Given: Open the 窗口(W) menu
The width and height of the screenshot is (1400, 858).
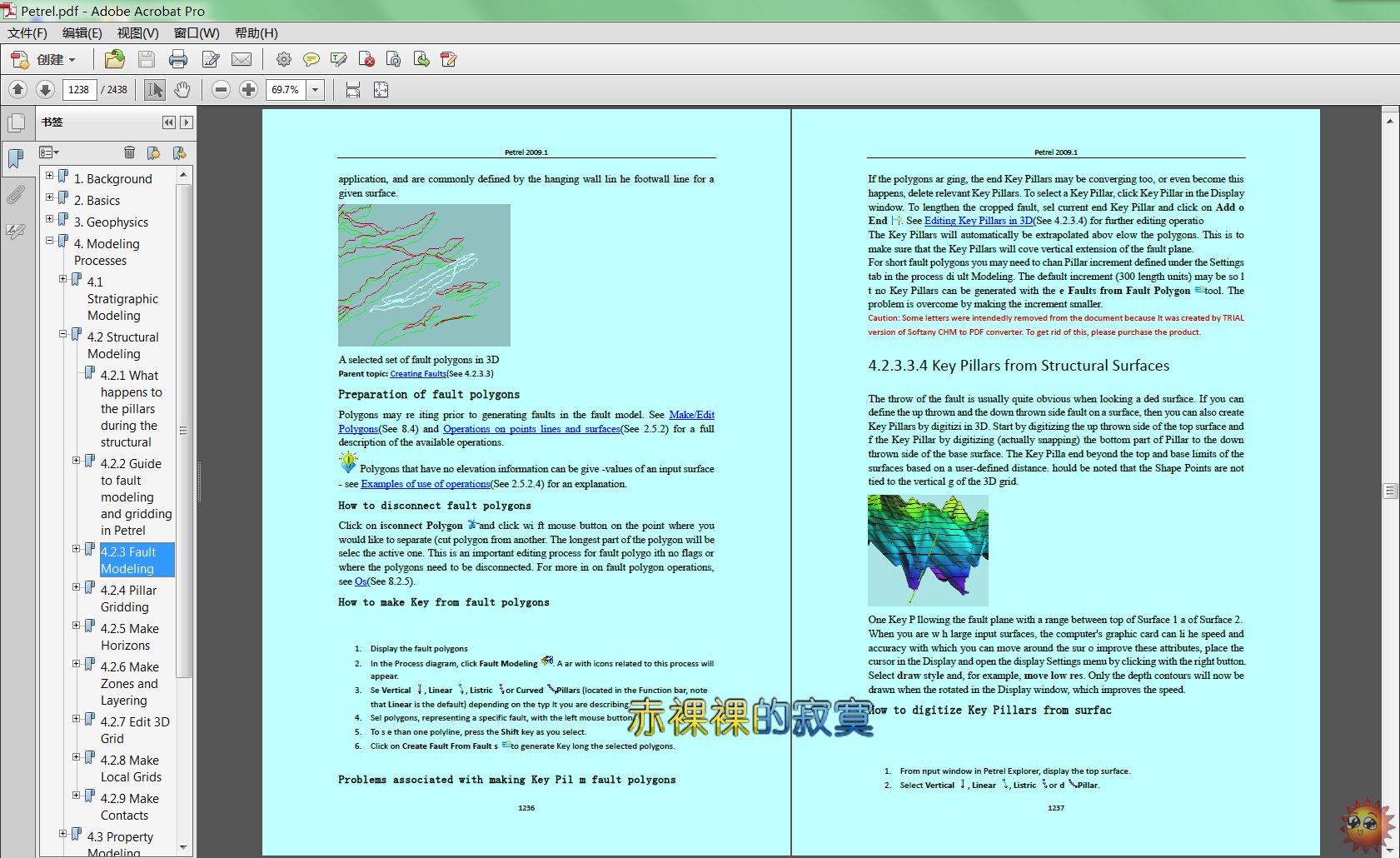Looking at the screenshot, I should (197, 32).
